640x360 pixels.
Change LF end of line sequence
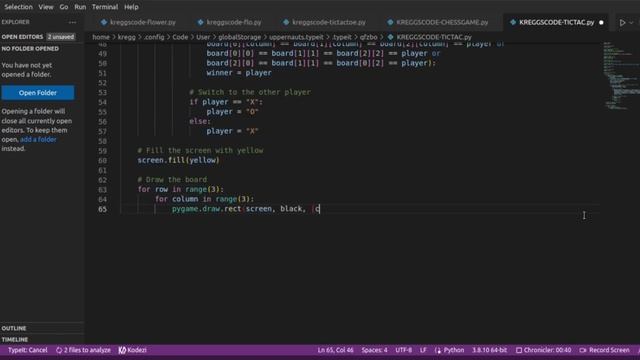(x=423, y=350)
